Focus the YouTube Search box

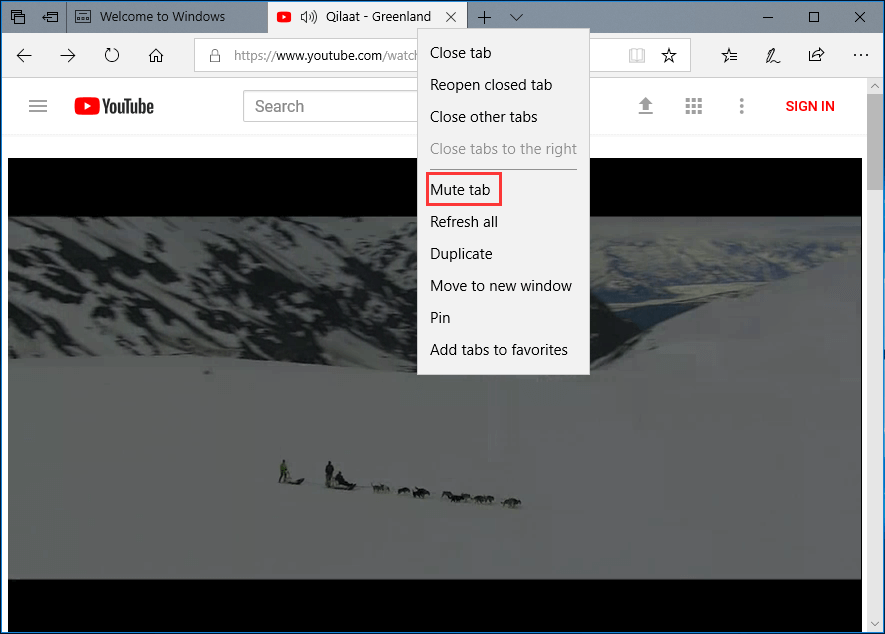[330, 106]
